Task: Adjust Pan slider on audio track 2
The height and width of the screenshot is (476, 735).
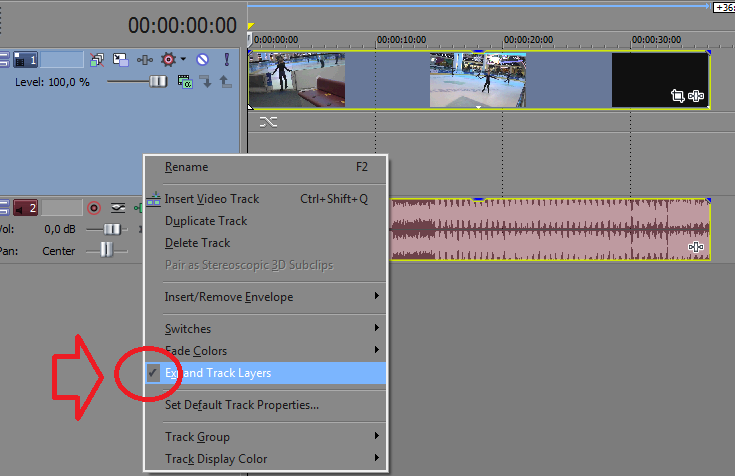Action: click(x=106, y=249)
